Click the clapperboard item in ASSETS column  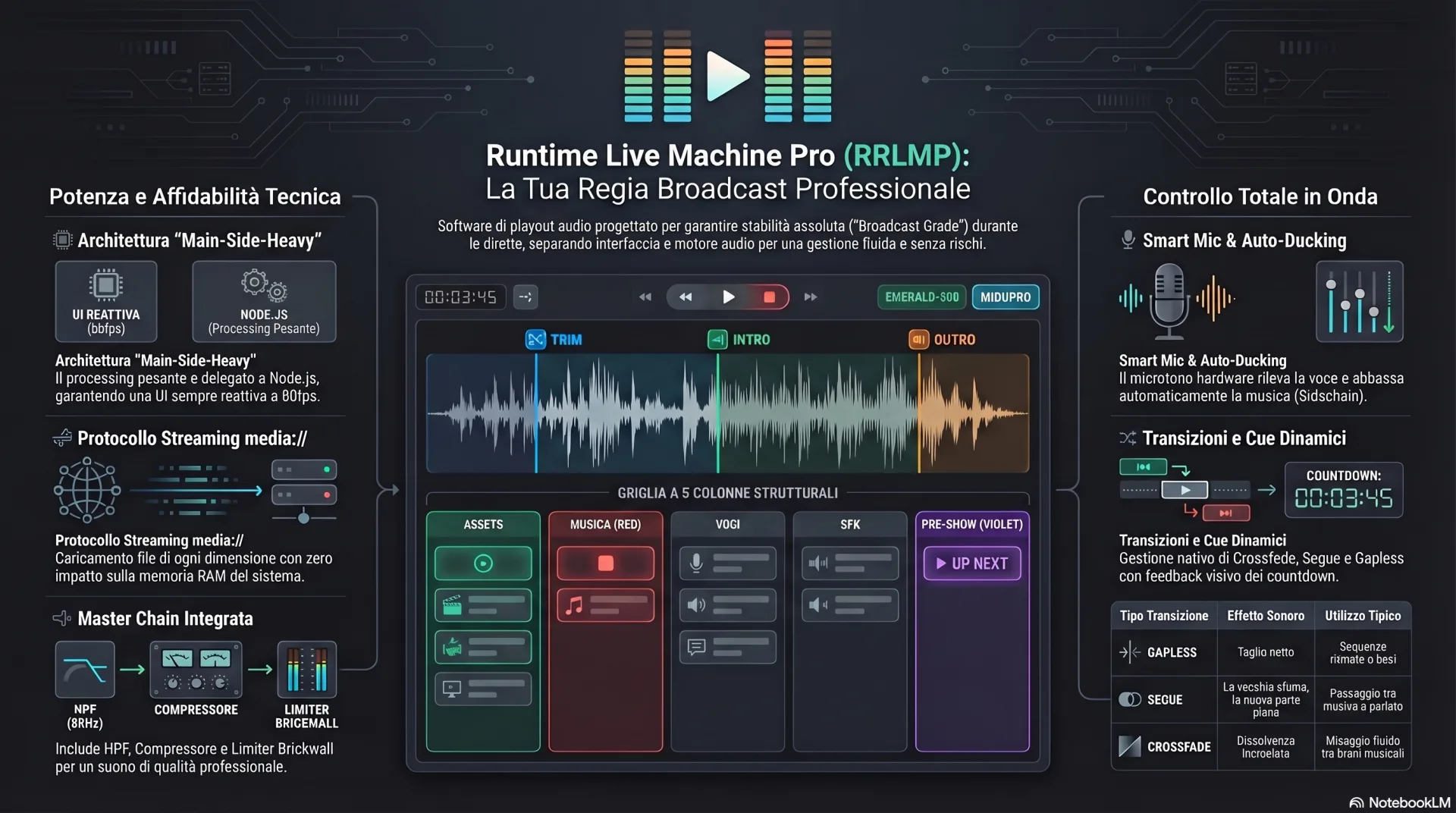483,605
